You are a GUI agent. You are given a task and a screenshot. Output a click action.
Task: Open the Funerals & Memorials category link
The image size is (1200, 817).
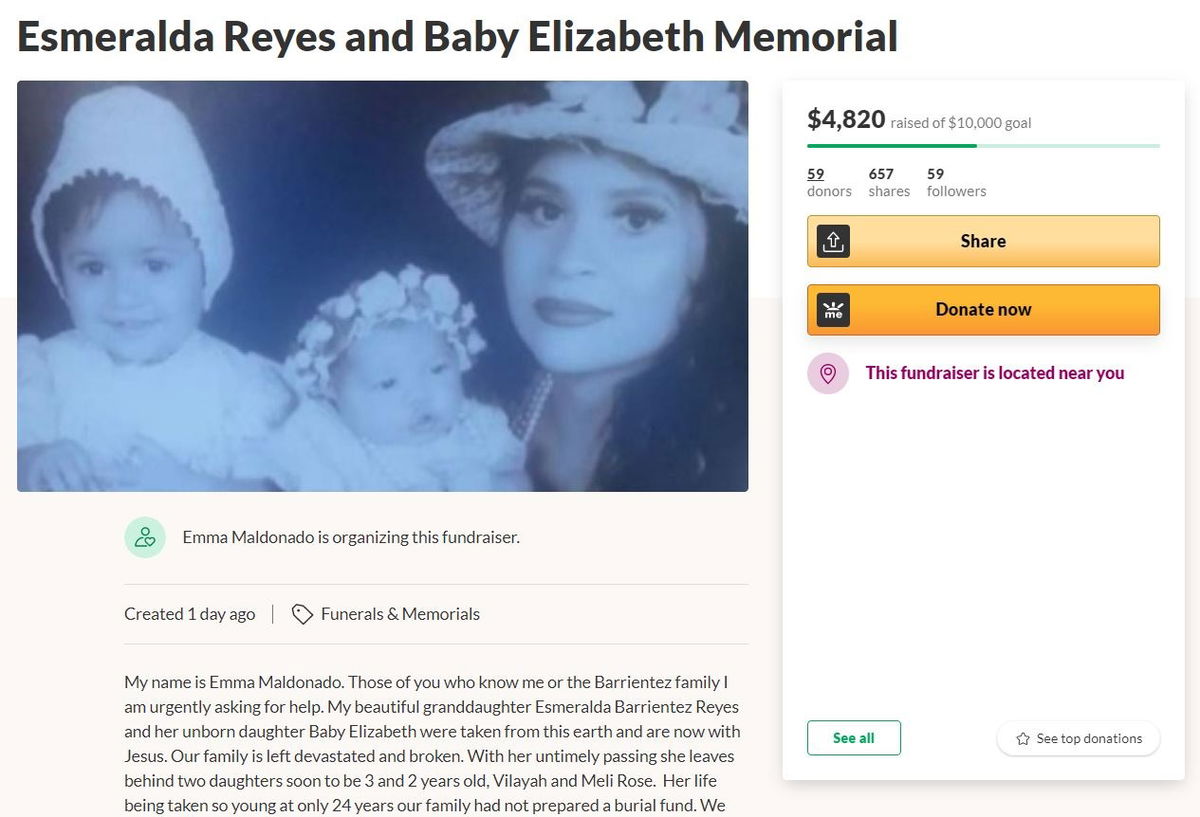pos(400,614)
